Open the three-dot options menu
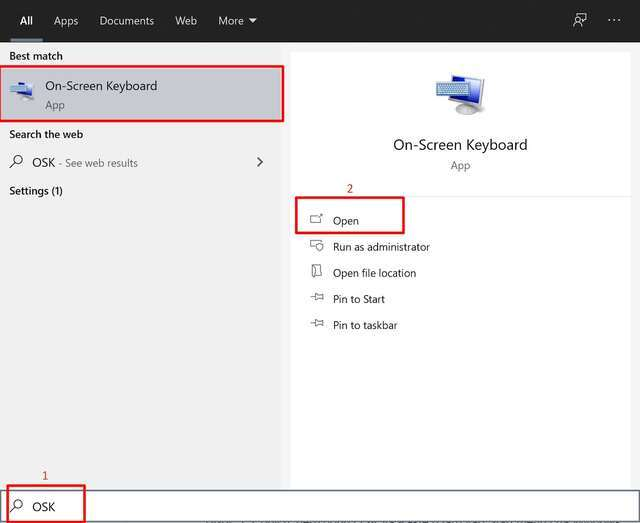 tap(614, 20)
